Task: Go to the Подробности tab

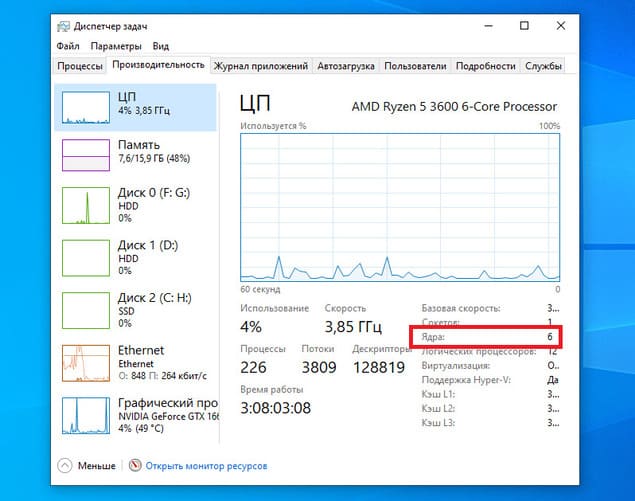Action: click(x=486, y=66)
